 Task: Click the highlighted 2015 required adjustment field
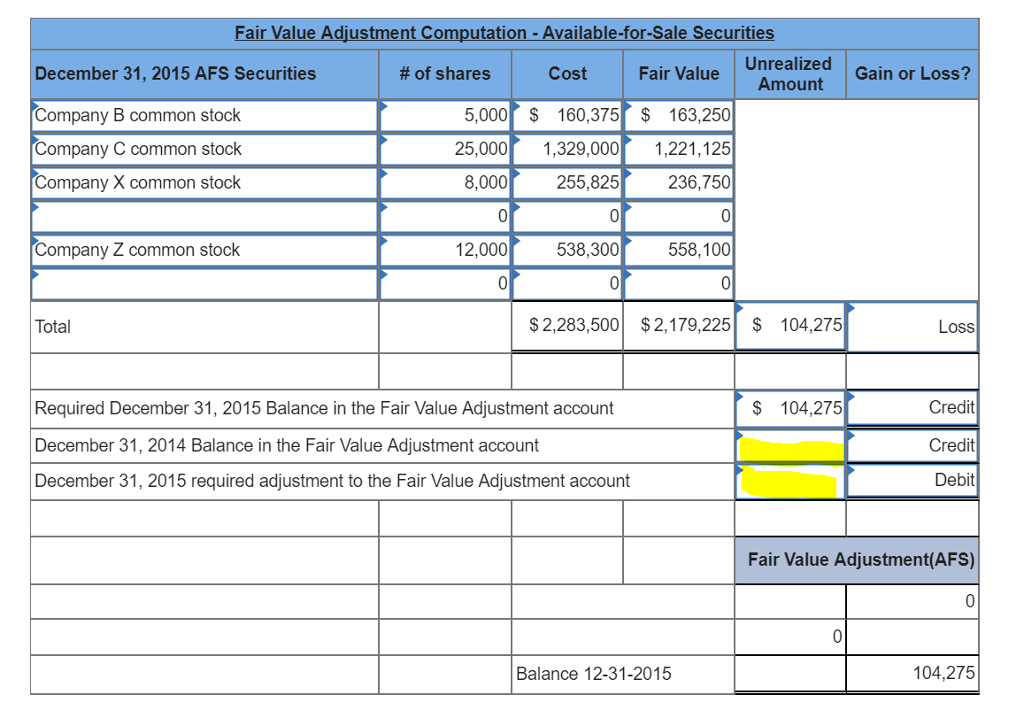[x=790, y=481]
